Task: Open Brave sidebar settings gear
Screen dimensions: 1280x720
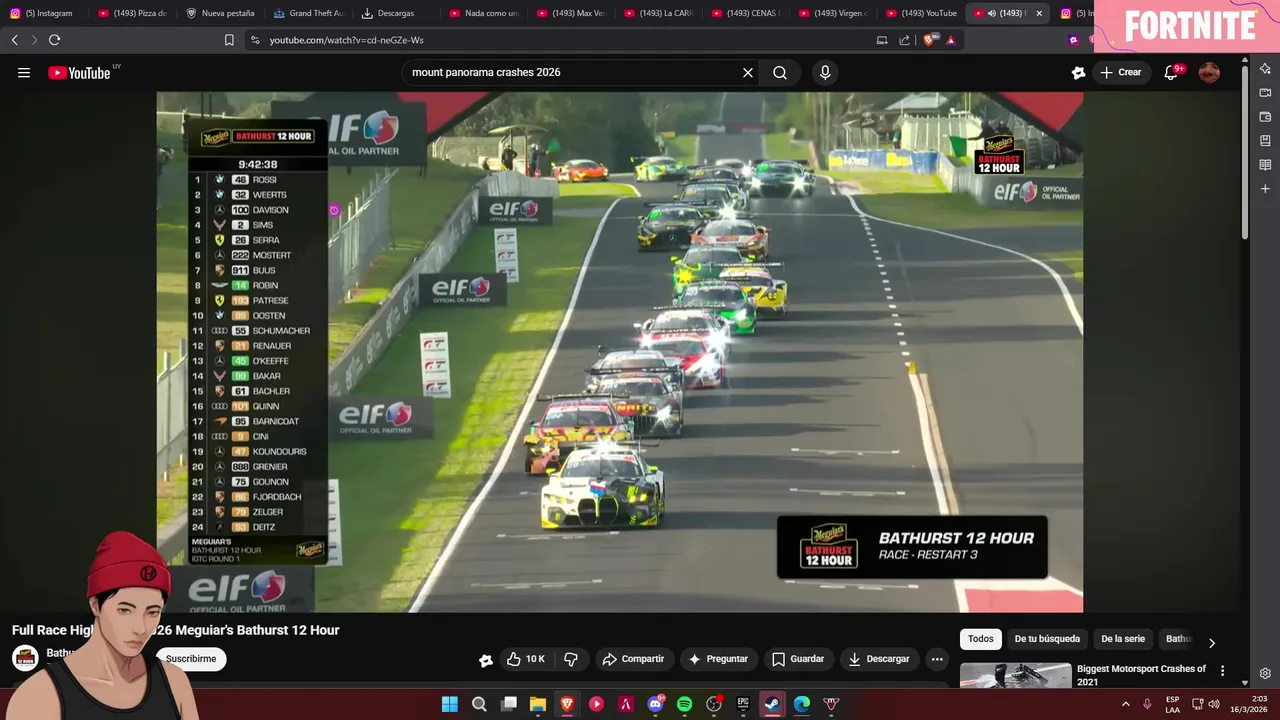Action: [x=1265, y=673]
